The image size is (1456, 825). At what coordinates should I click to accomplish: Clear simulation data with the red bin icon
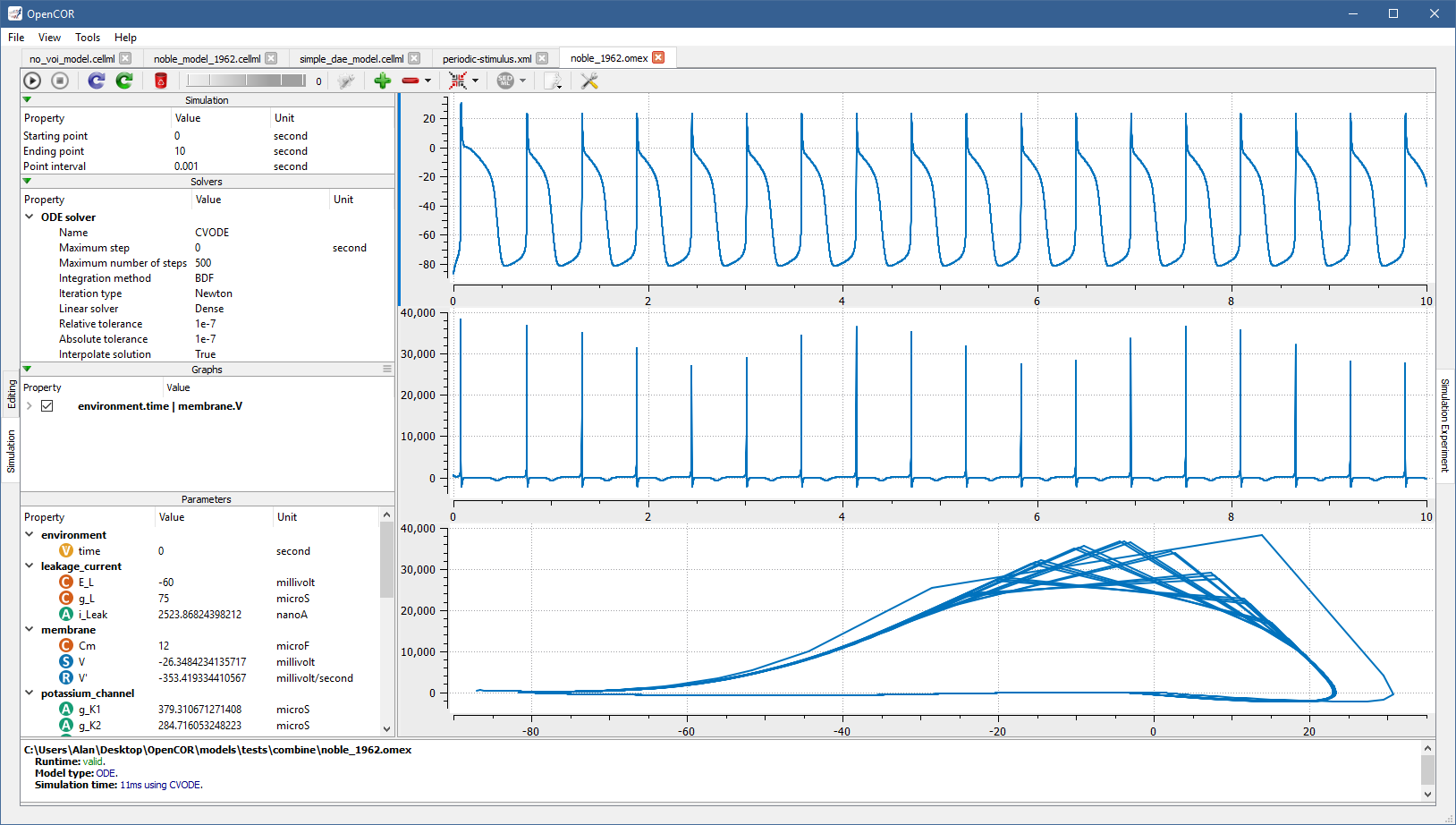[161, 81]
